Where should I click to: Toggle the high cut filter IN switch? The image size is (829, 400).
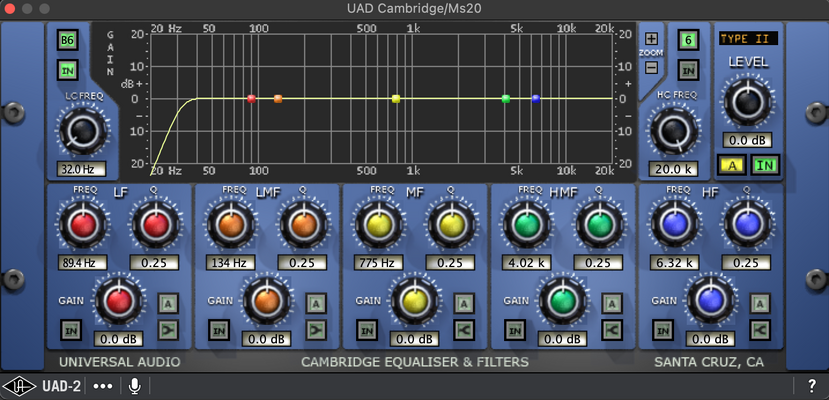pyautogui.click(x=688, y=70)
